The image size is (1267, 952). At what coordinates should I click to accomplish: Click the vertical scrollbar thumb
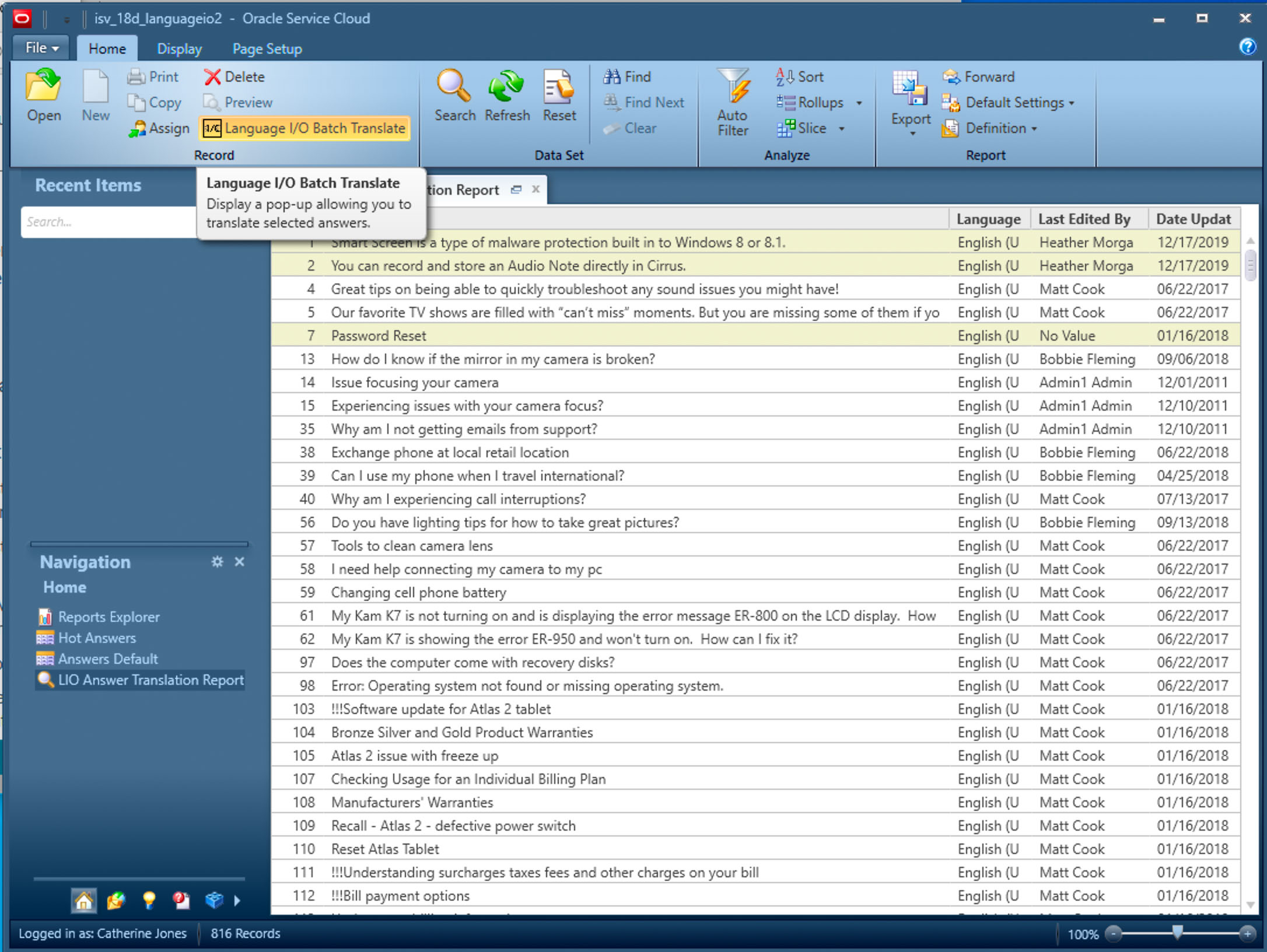[1250, 265]
